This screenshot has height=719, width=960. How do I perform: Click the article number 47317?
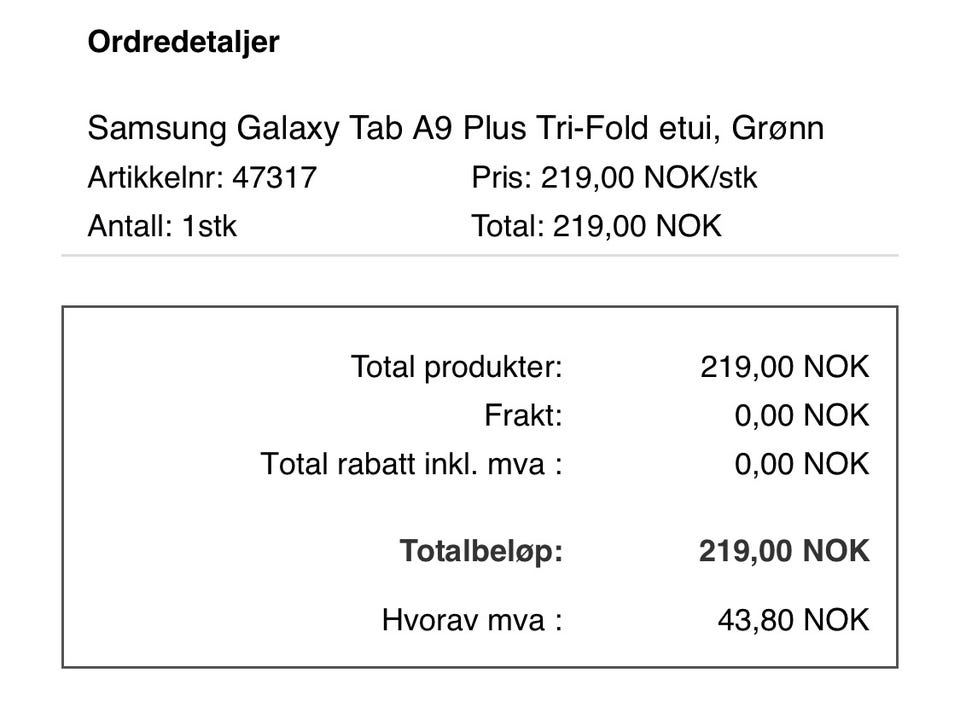point(274,178)
